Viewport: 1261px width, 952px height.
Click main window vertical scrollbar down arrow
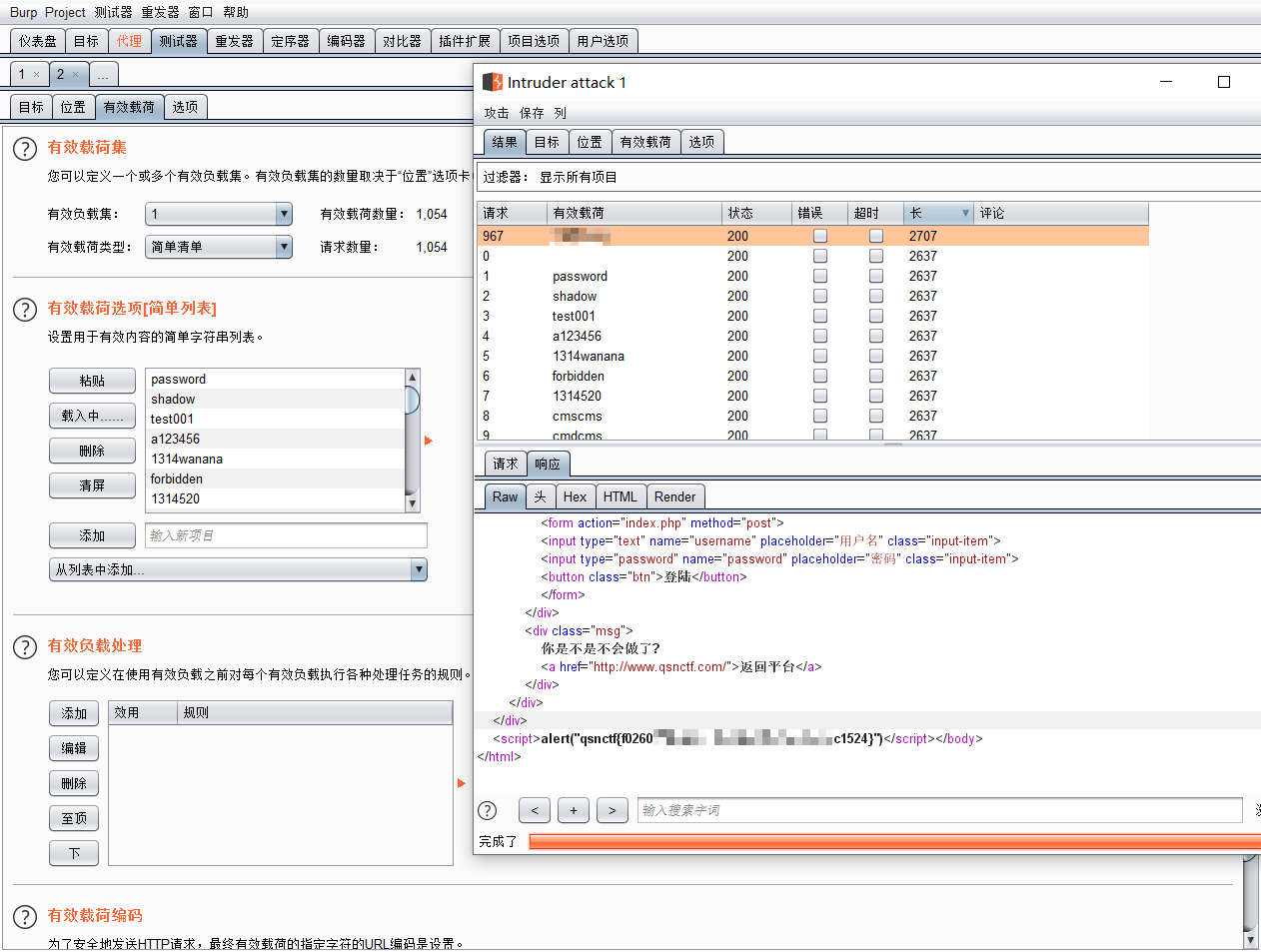point(1250,940)
